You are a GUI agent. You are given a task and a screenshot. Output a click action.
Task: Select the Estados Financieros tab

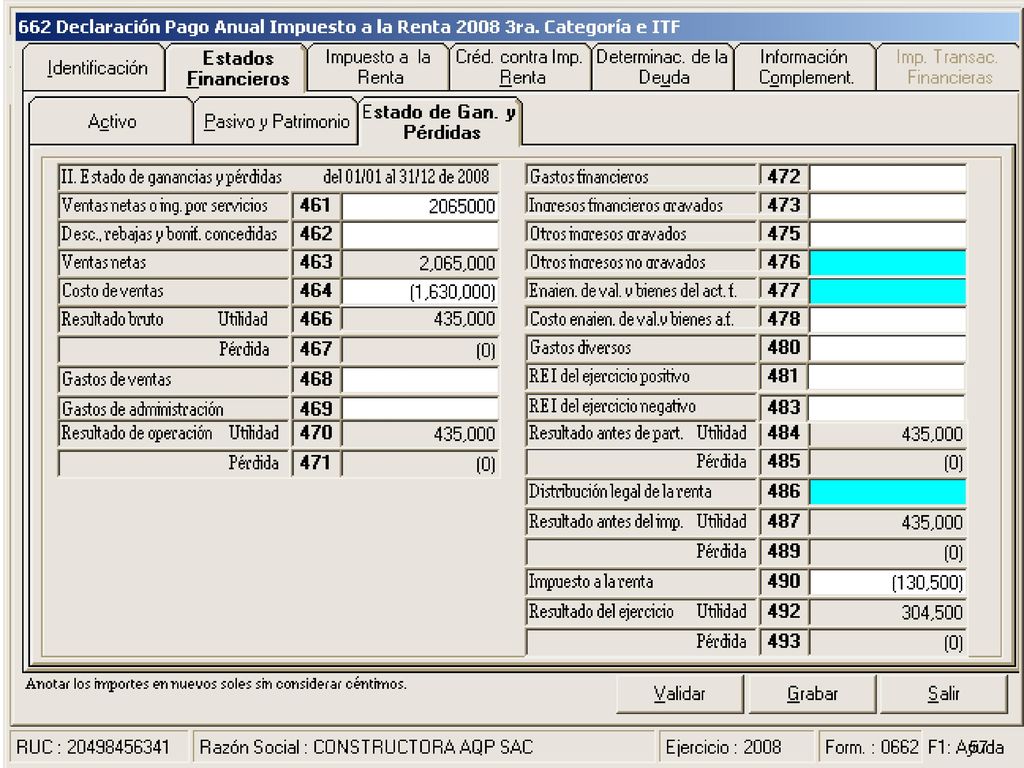coord(237,68)
